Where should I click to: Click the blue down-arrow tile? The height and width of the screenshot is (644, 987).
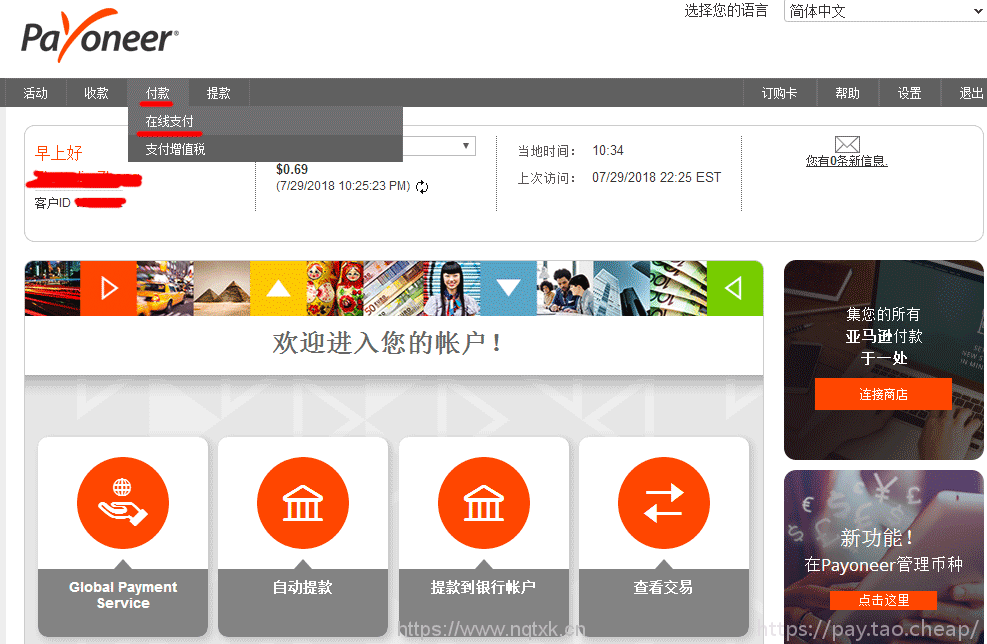point(509,288)
